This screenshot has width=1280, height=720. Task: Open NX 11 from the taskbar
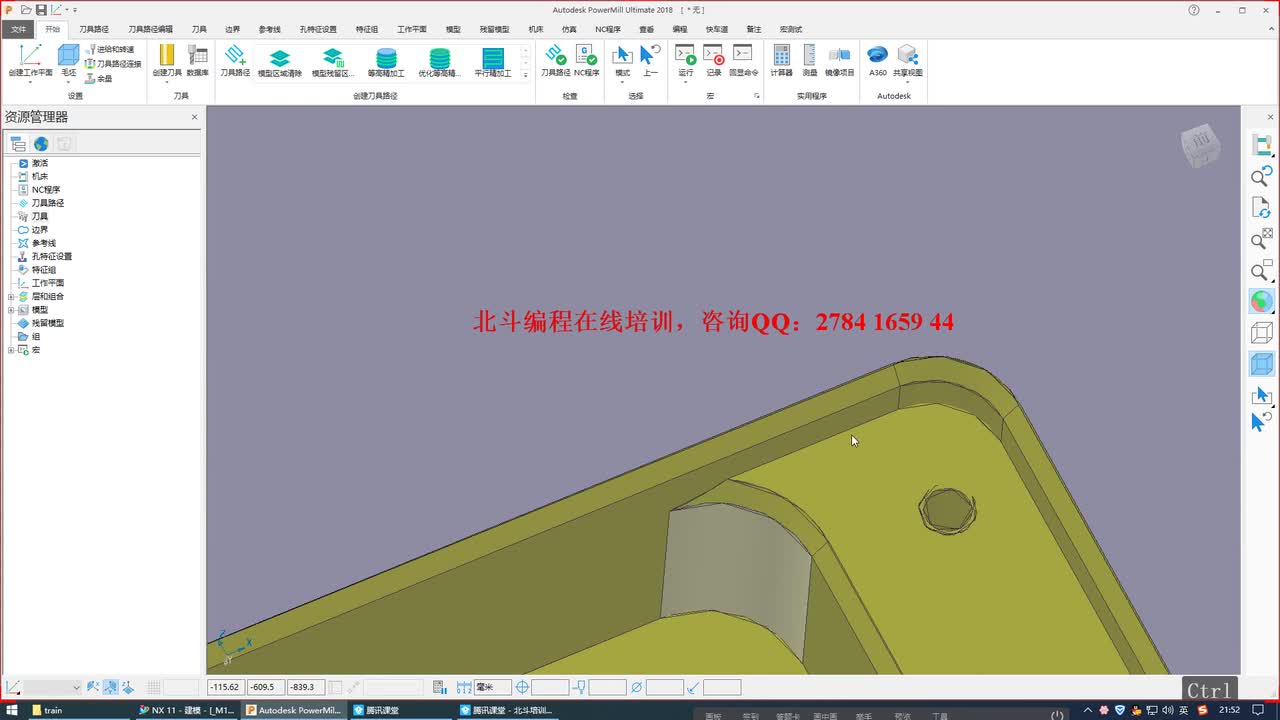(187, 710)
